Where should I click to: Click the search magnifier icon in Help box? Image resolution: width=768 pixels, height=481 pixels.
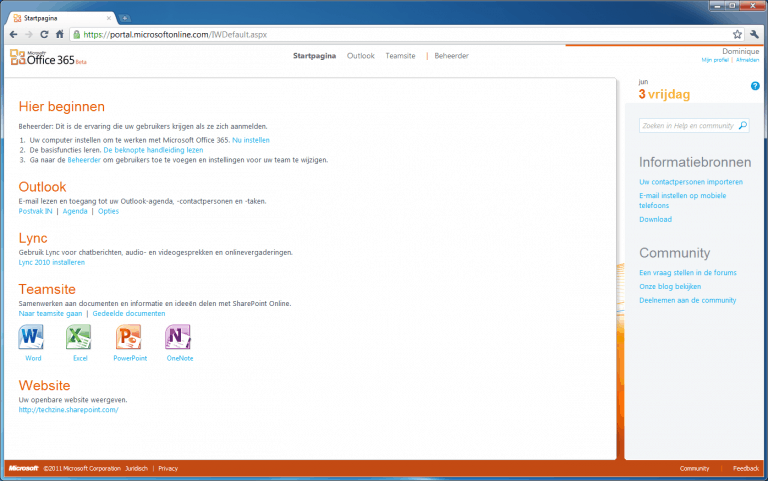(x=743, y=125)
